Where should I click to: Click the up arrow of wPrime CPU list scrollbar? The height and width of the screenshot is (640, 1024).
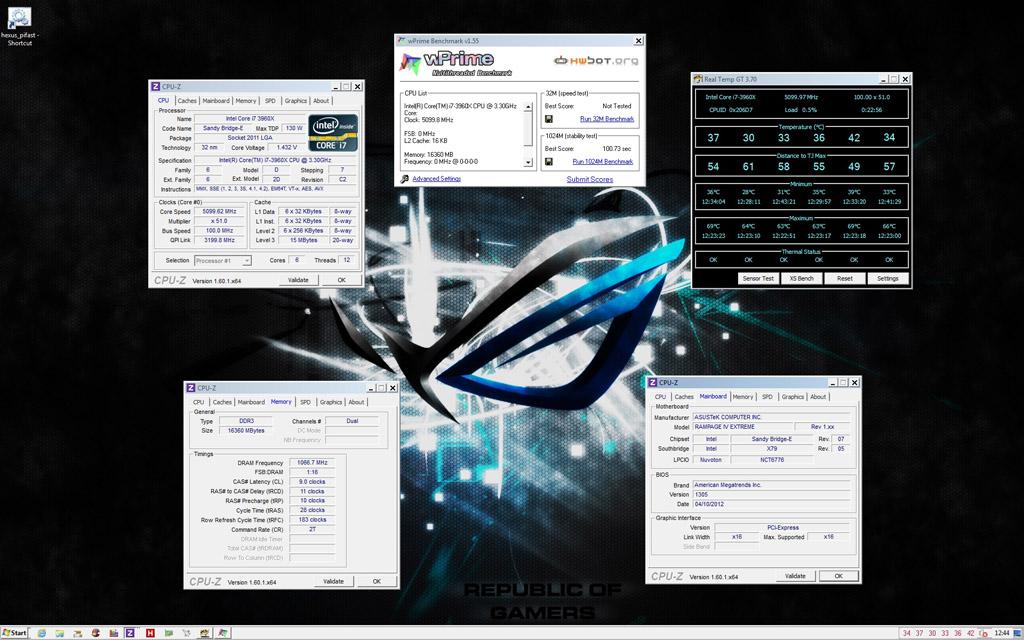[x=528, y=106]
